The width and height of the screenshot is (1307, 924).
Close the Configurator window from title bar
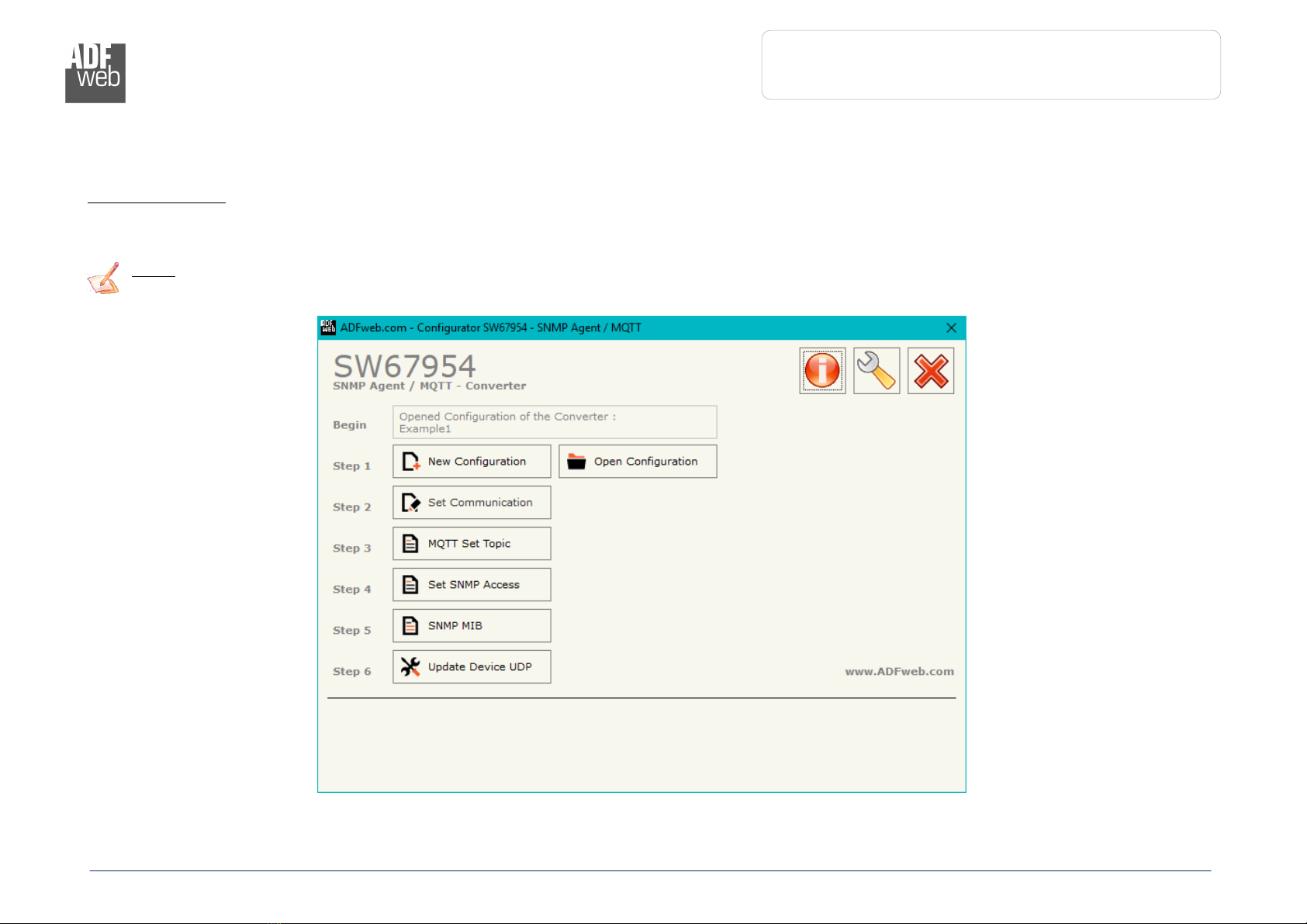[951, 328]
